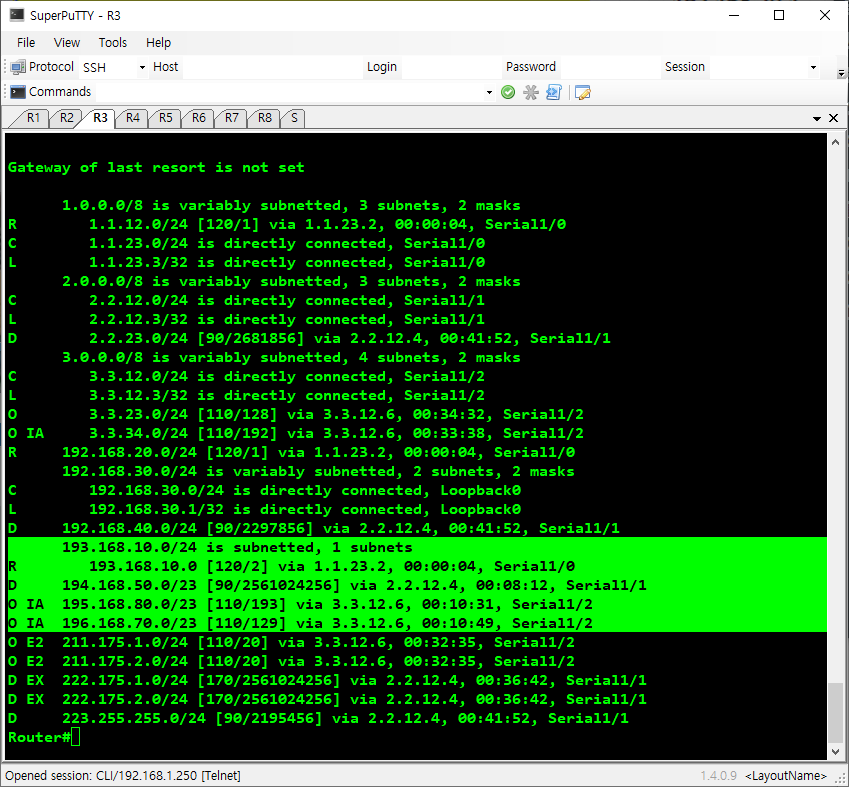This screenshot has width=849, height=787.
Task: Click the 223.255.255.0/24 route line
Action: point(318,718)
